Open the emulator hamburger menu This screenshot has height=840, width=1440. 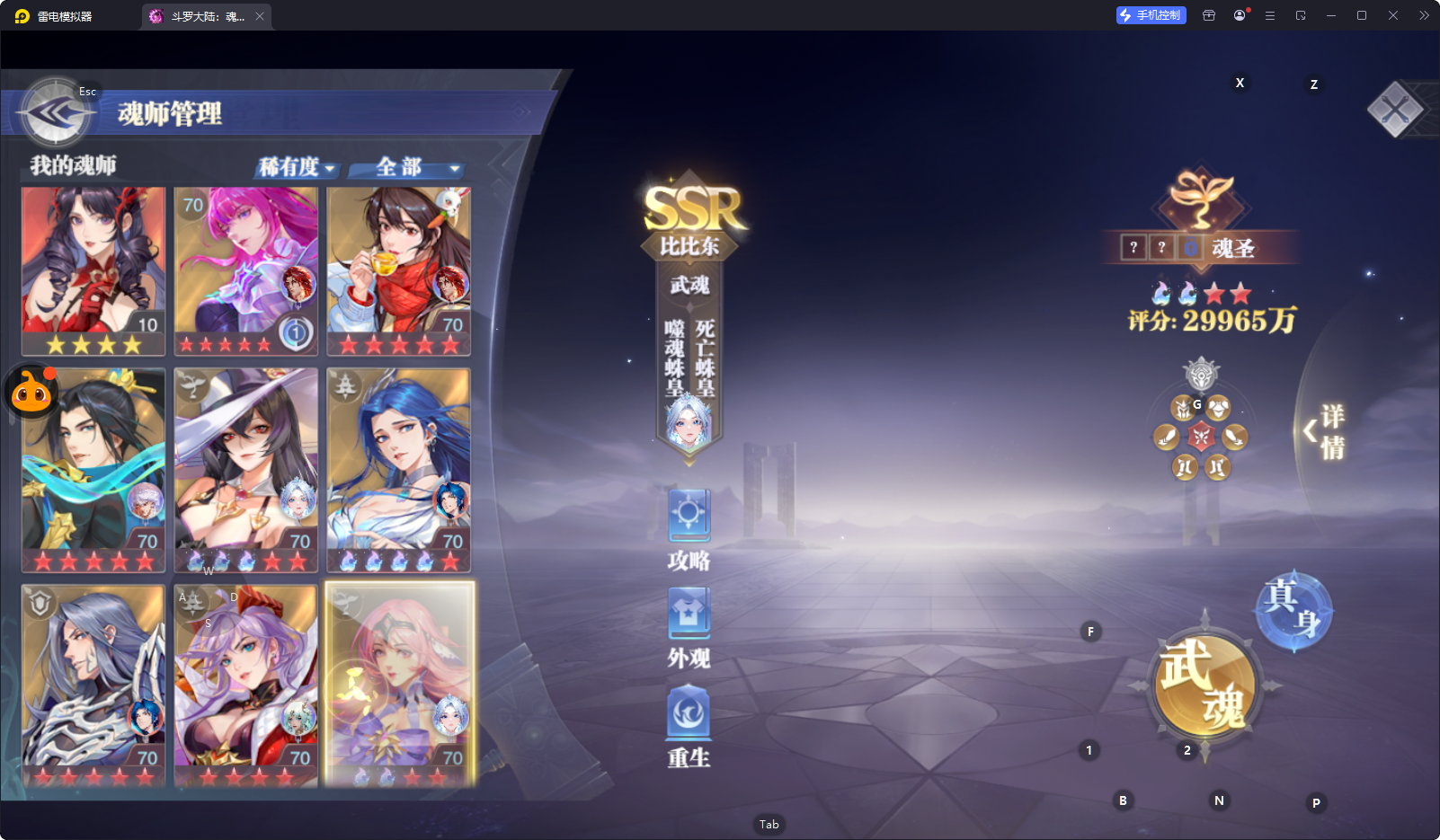tap(1270, 15)
